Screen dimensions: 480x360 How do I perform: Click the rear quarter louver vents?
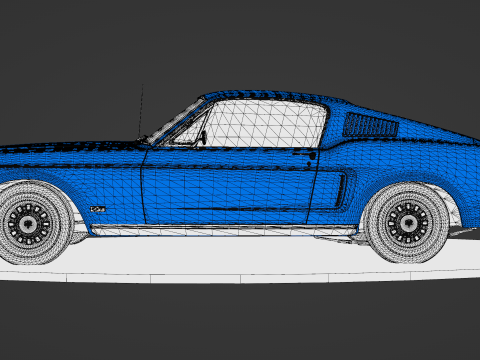coord(371,125)
